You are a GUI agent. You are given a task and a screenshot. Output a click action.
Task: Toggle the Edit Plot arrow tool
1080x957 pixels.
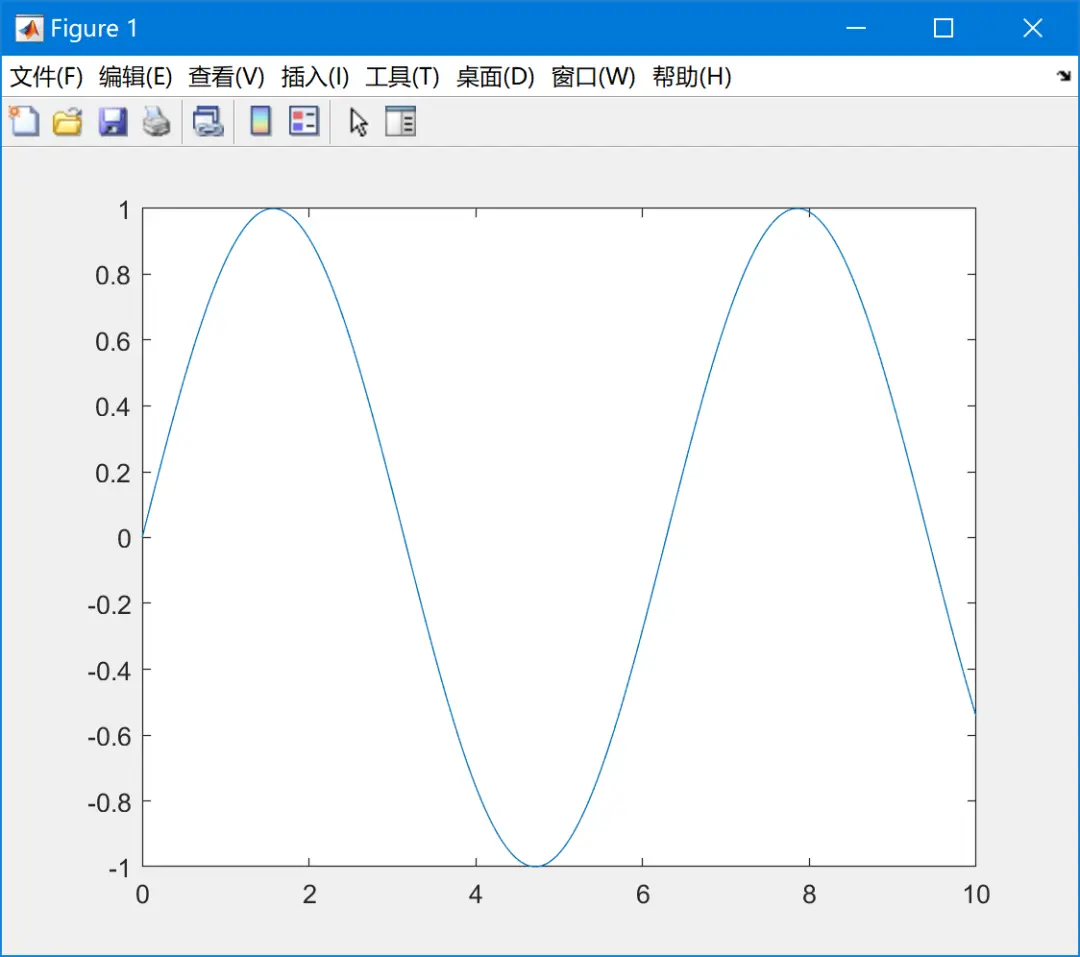click(358, 123)
